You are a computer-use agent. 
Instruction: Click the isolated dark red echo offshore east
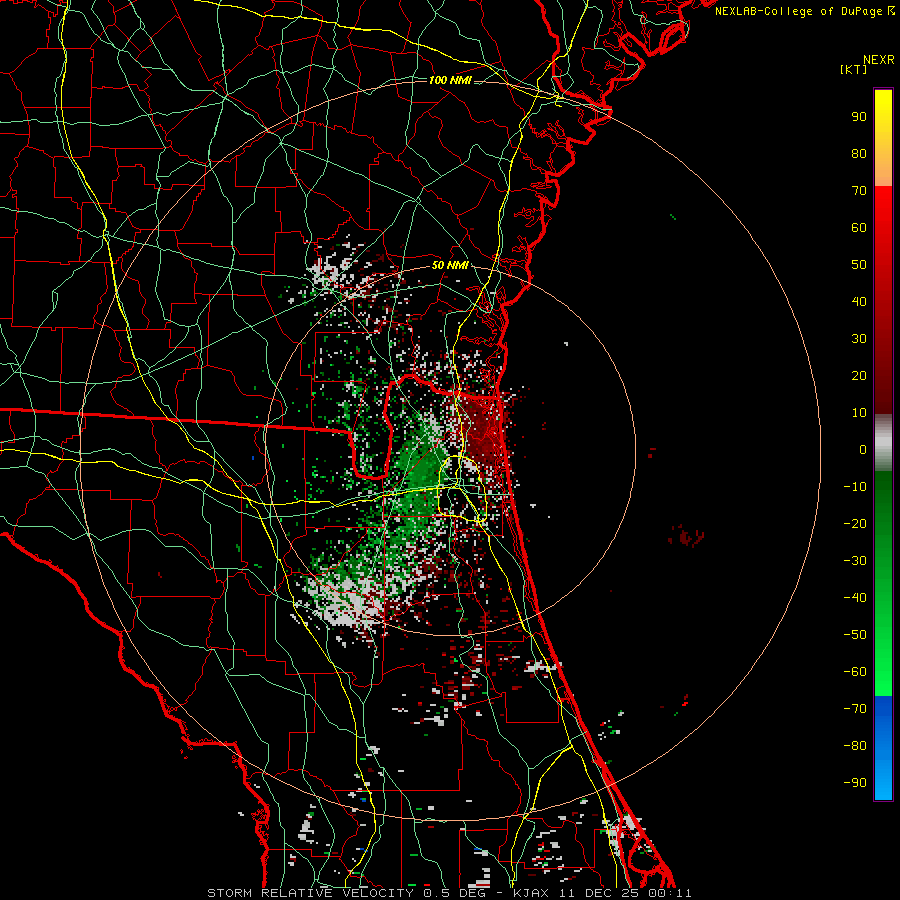pos(686,536)
